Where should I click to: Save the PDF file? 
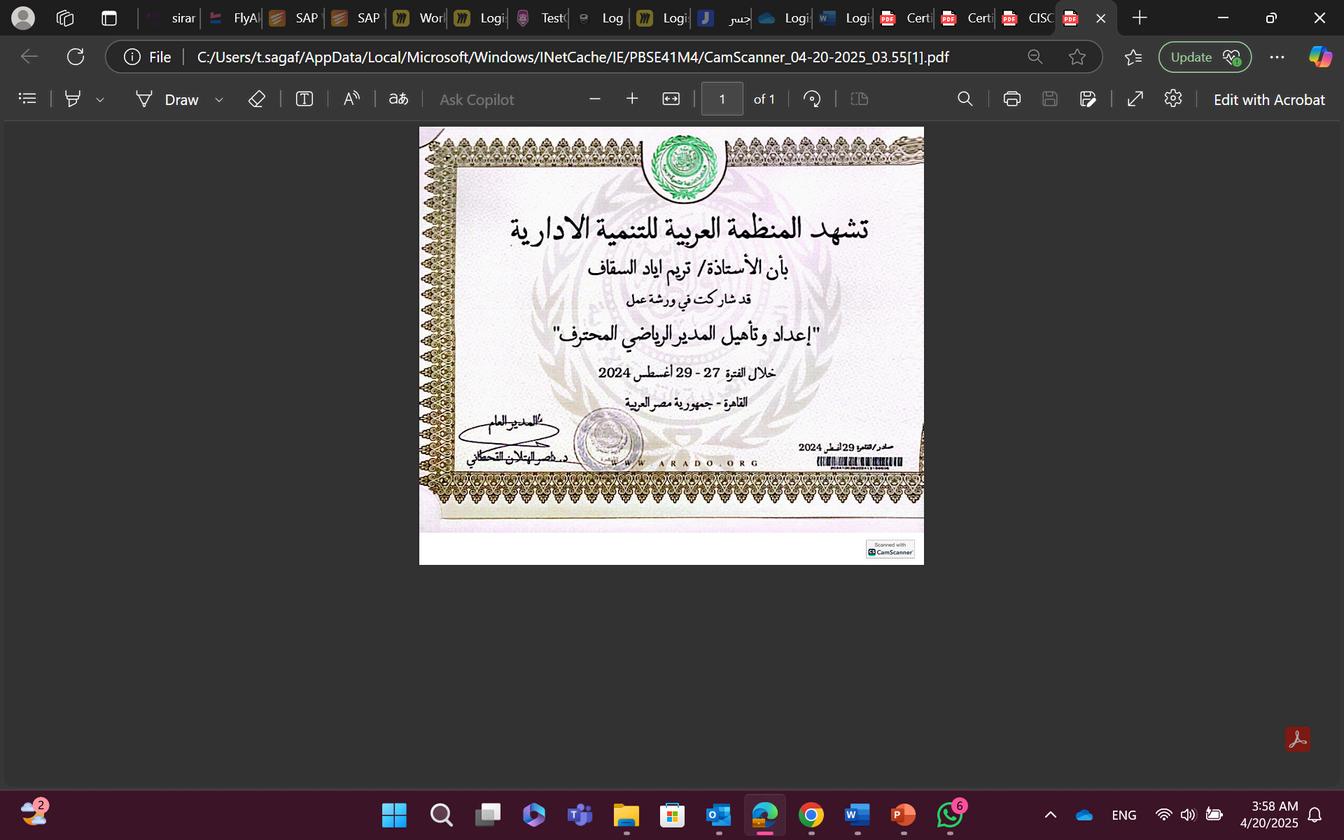(x=1050, y=99)
